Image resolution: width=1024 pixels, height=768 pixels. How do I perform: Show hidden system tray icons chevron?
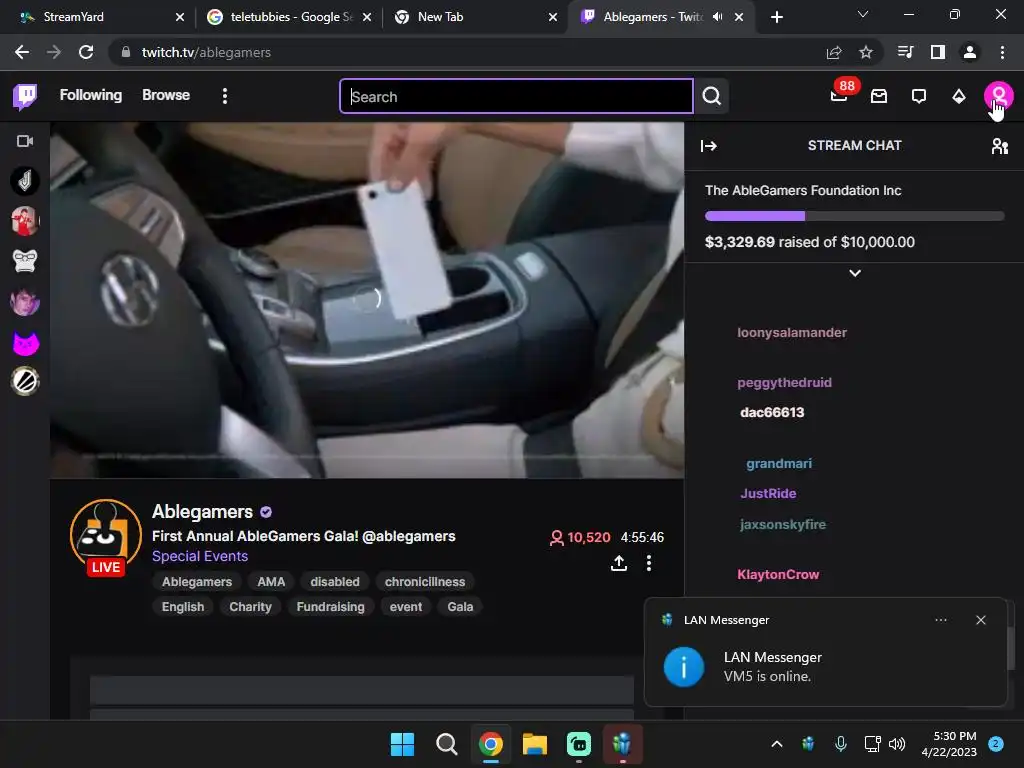pos(777,744)
